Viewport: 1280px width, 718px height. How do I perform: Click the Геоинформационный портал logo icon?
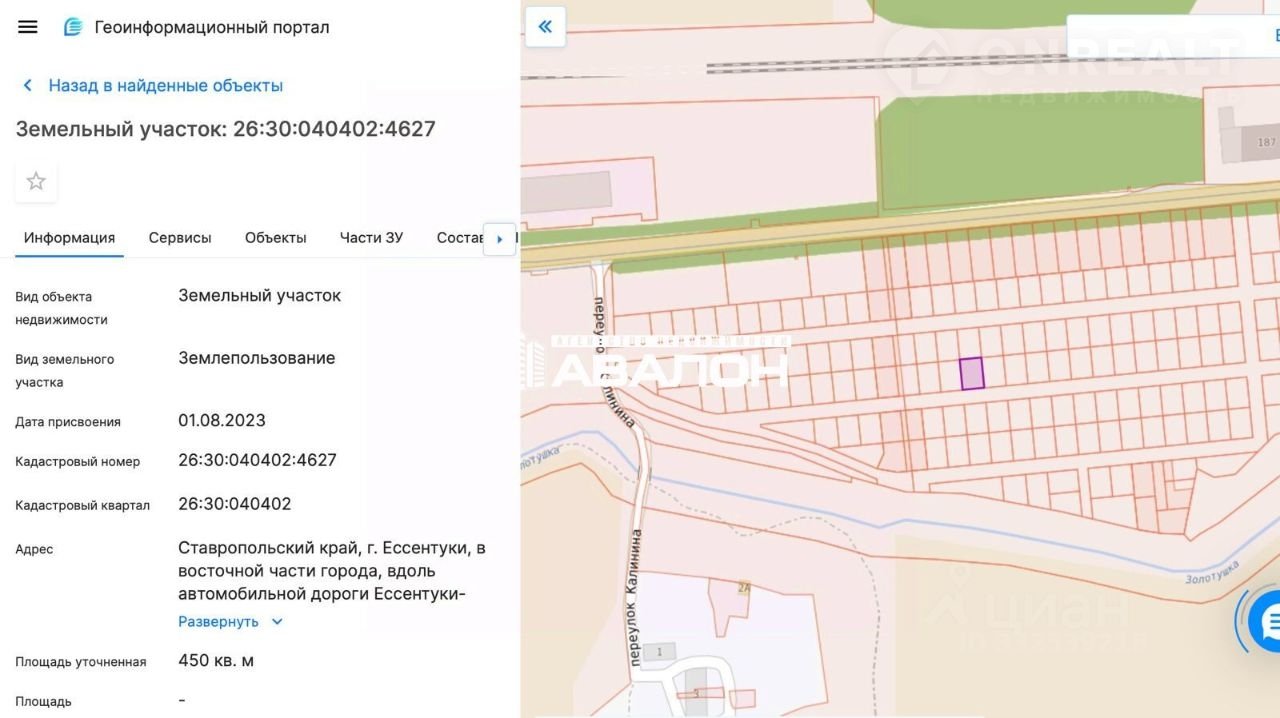click(73, 27)
